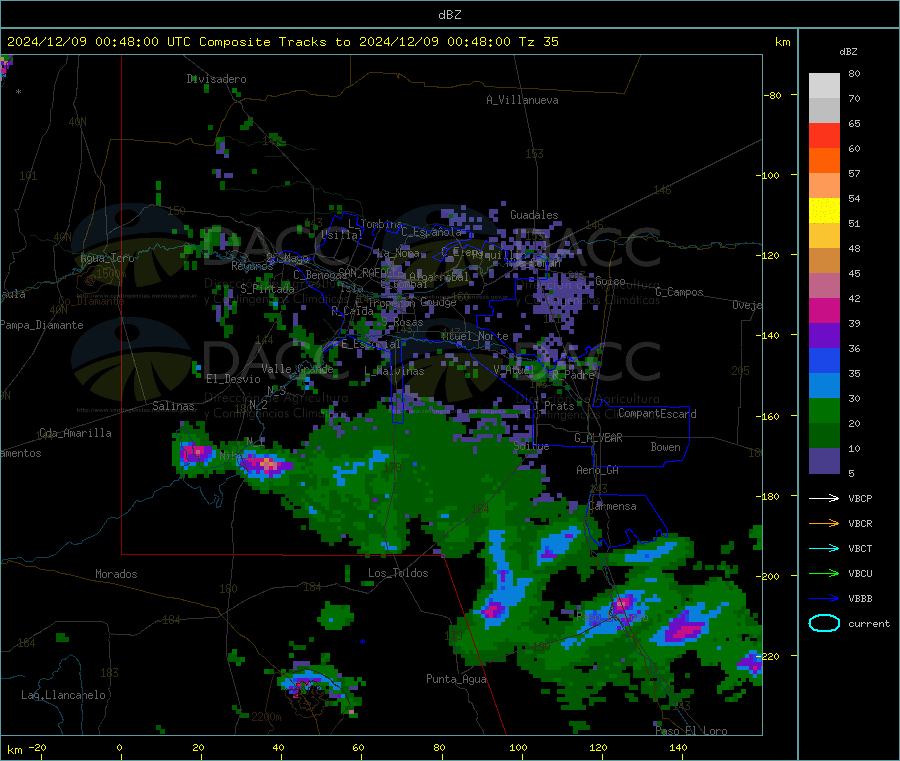The width and height of the screenshot is (900, 761).
Task: Click the 'Cda_Amarilla' map label
Action: coord(75,433)
